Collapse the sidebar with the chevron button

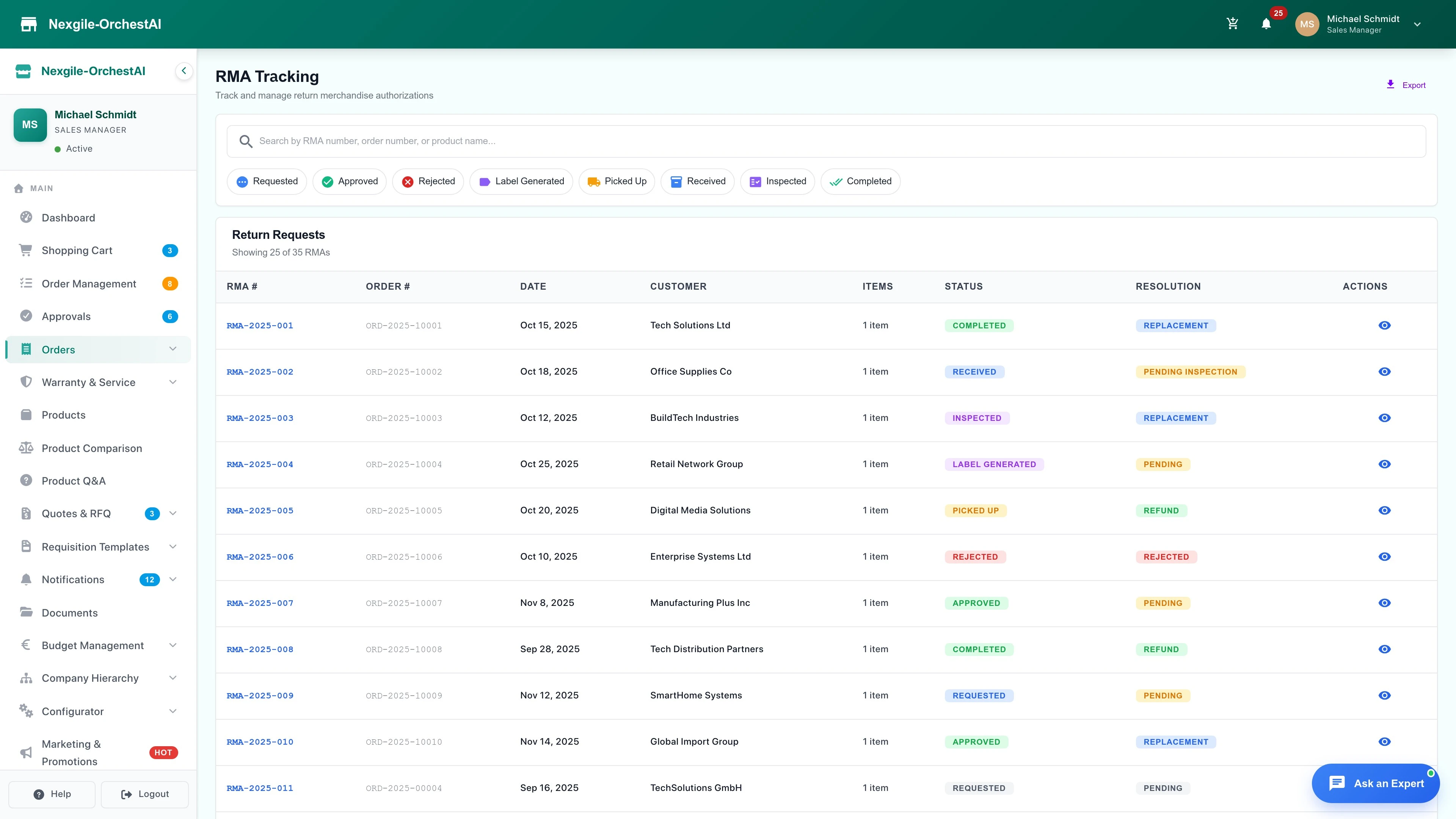click(184, 71)
